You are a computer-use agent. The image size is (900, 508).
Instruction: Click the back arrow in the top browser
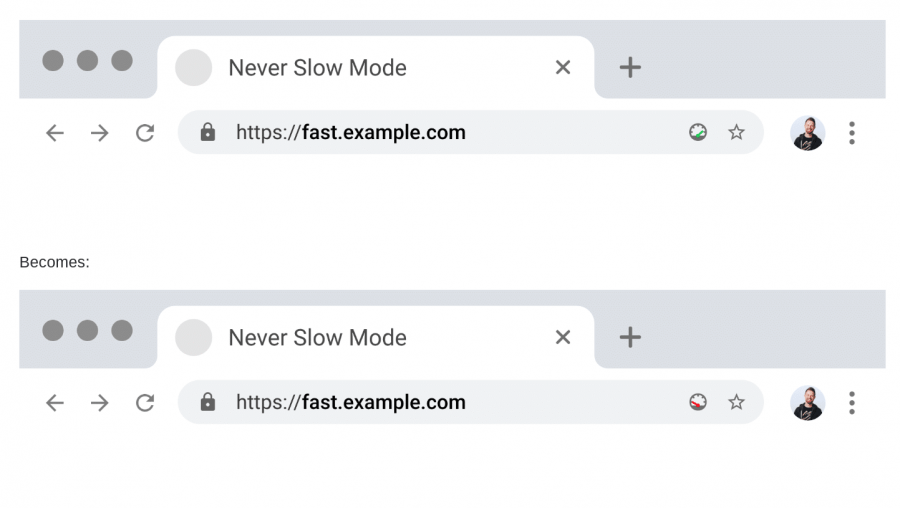(x=55, y=133)
